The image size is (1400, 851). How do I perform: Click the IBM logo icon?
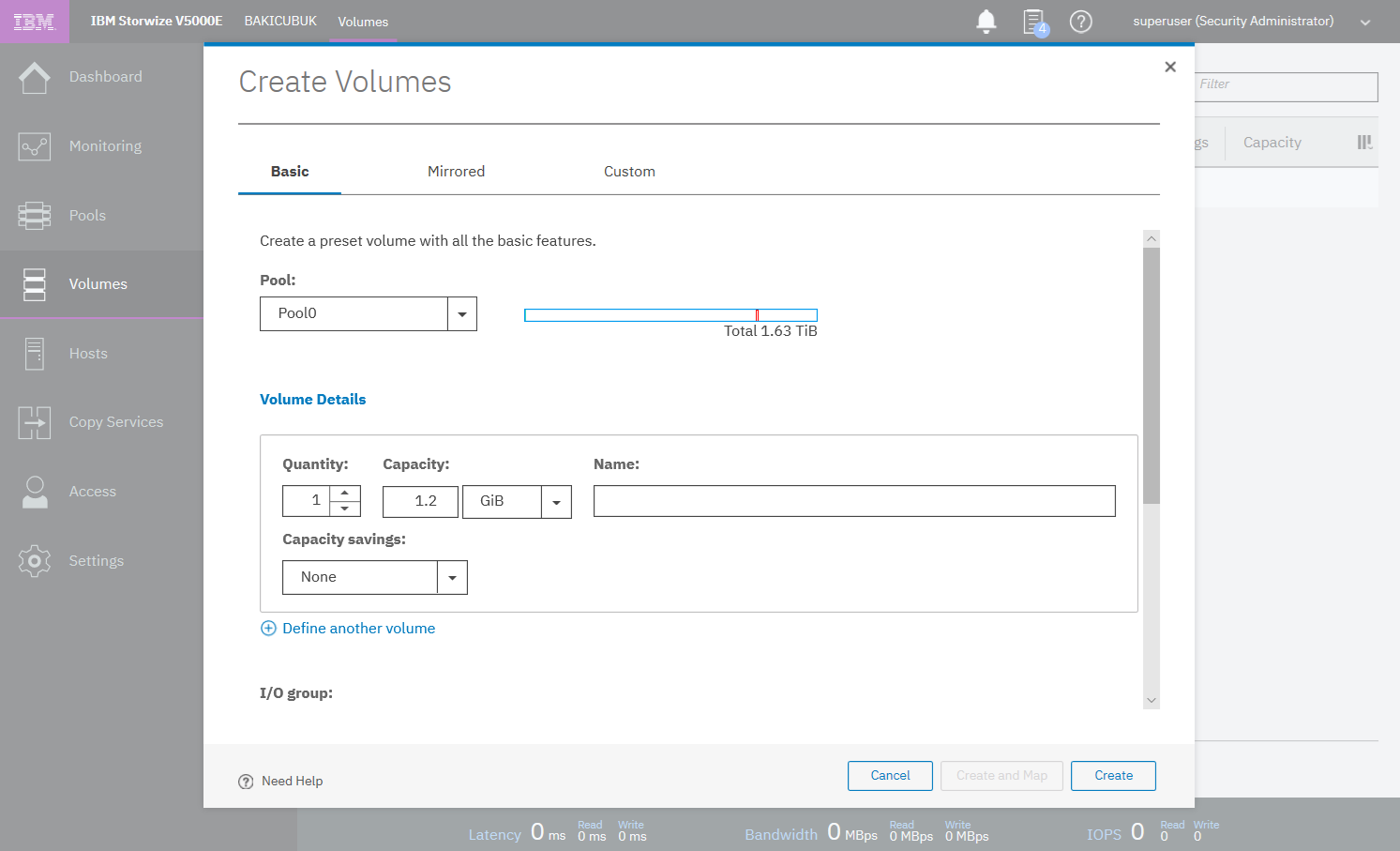click(x=35, y=22)
